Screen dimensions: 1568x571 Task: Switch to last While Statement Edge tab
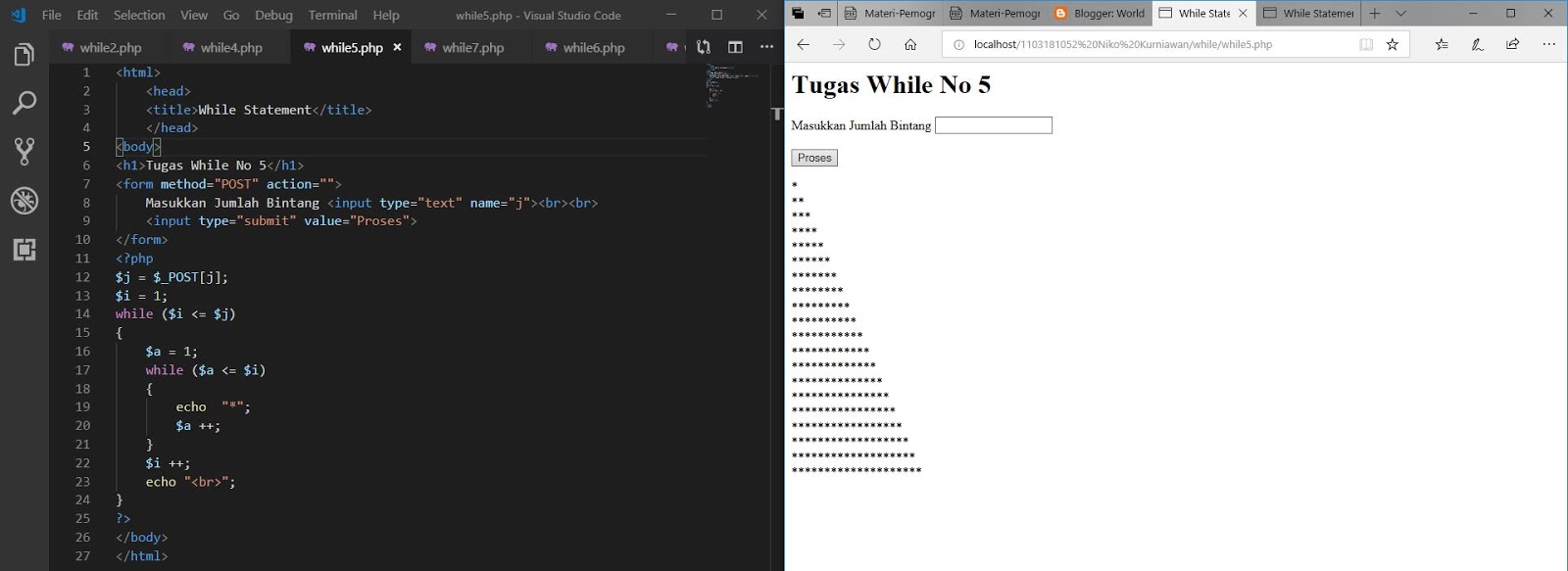pyautogui.click(x=1308, y=13)
